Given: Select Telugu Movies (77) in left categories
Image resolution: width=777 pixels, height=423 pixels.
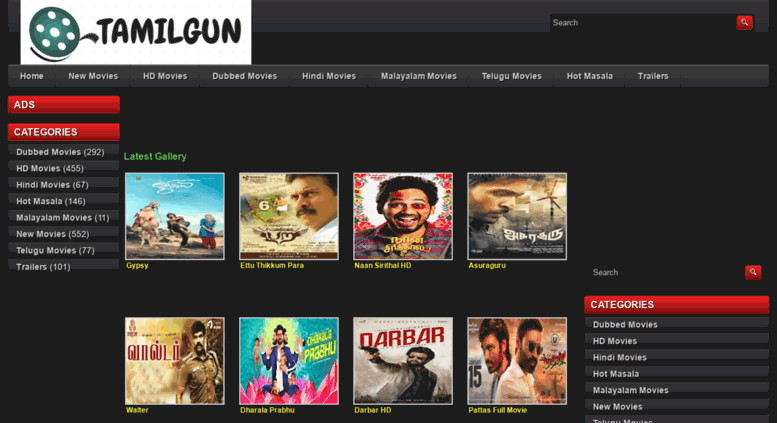Looking at the screenshot, I should (x=63, y=250).
